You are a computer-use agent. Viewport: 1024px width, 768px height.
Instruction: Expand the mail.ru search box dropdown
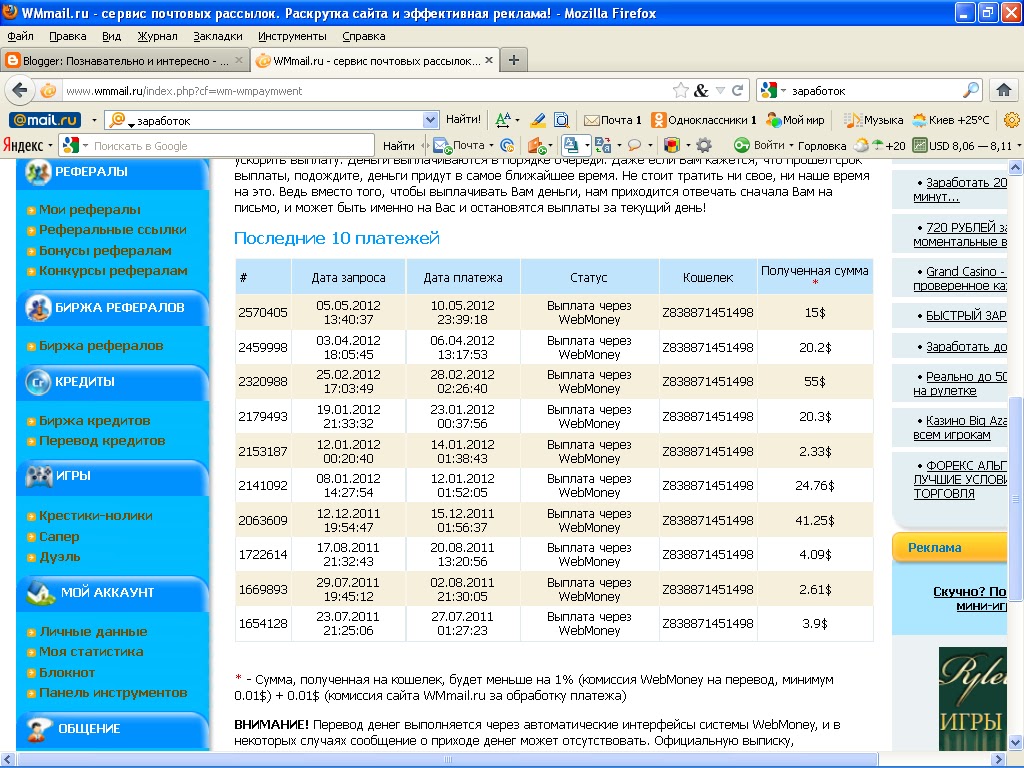(x=430, y=120)
